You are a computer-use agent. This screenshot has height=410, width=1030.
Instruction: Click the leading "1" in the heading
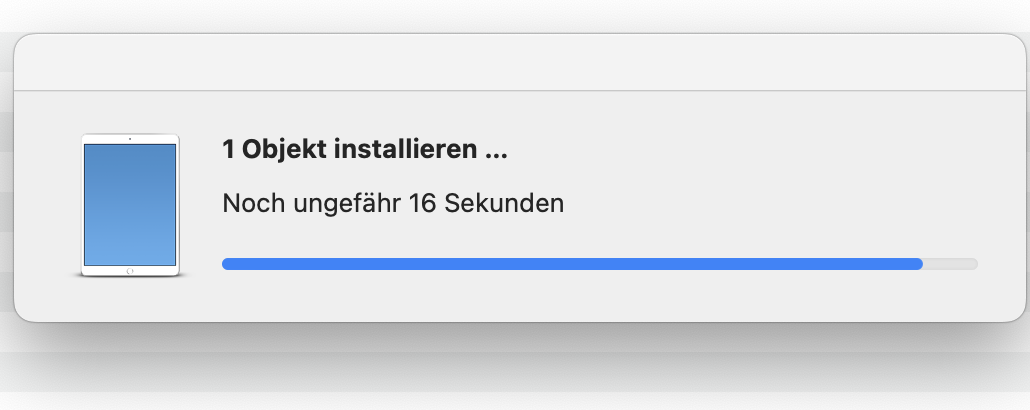coord(229,151)
